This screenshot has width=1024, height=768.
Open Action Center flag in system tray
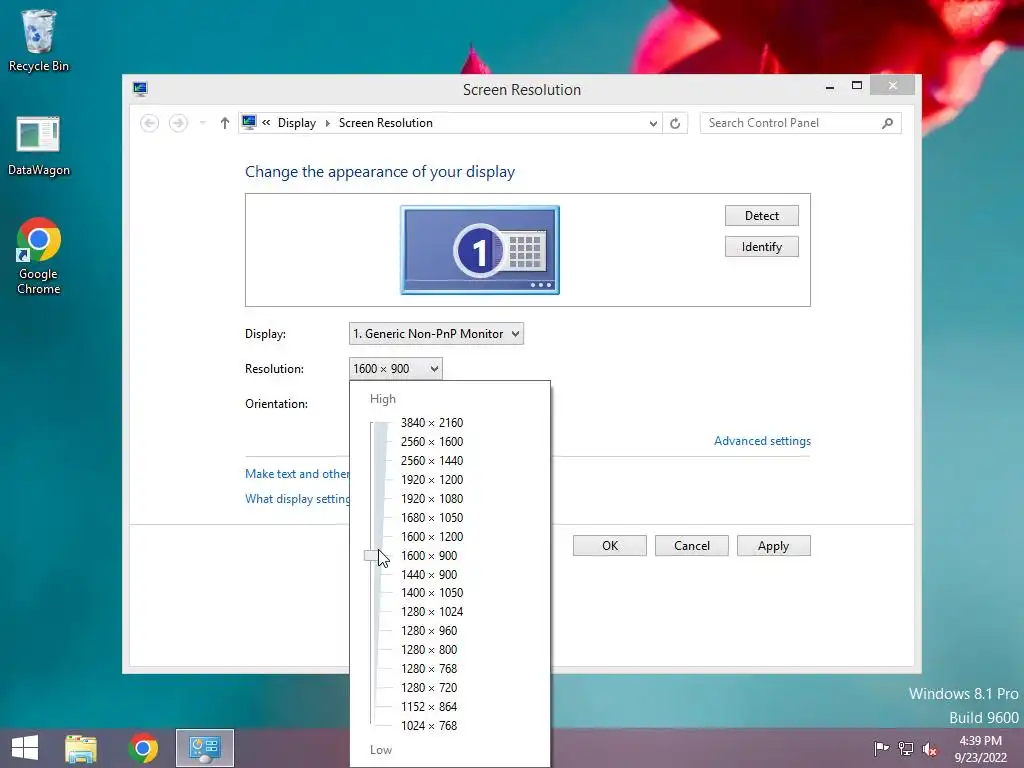(x=881, y=748)
